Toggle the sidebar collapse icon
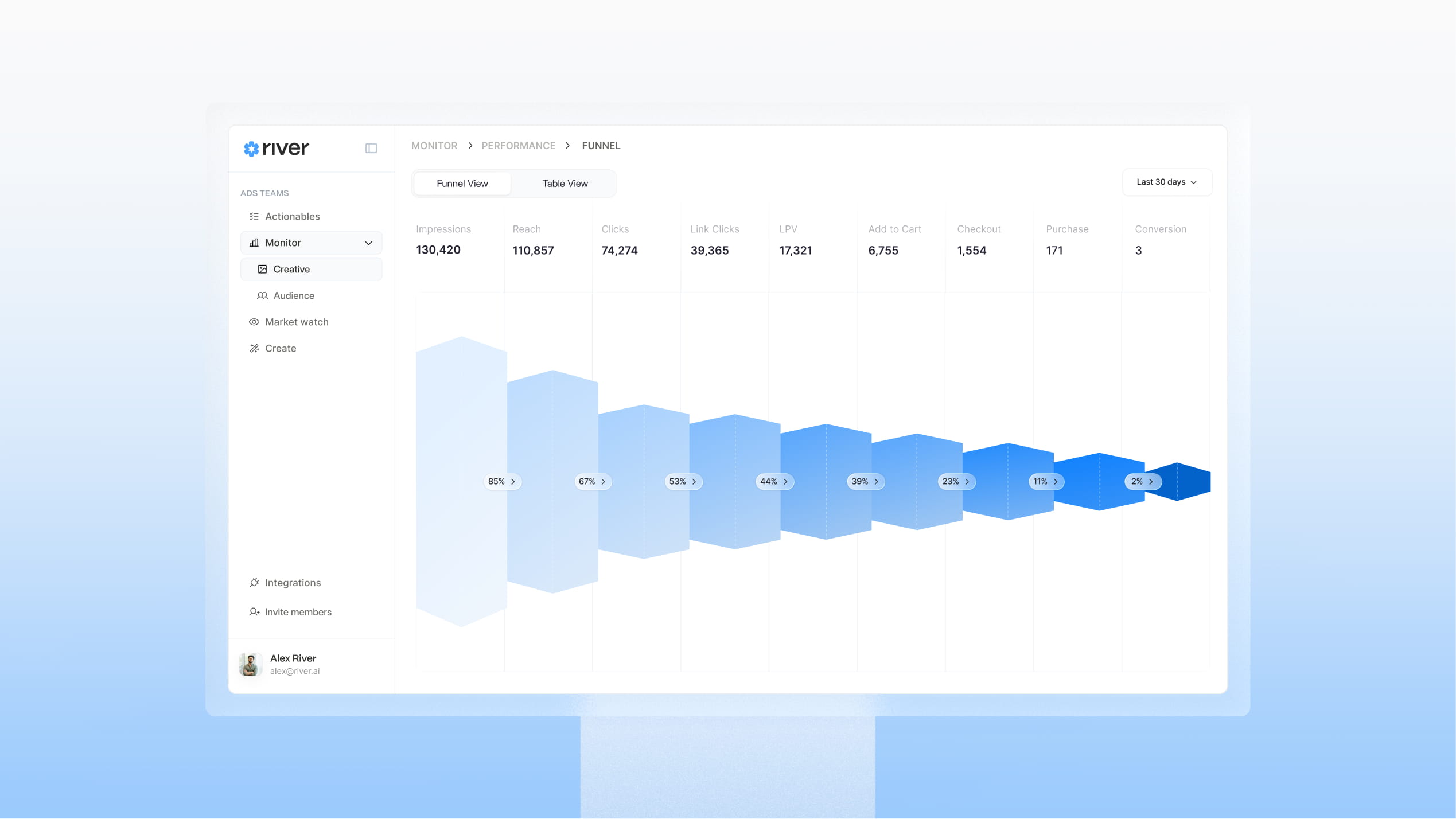The image size is (1456, 819). point(371,149)
